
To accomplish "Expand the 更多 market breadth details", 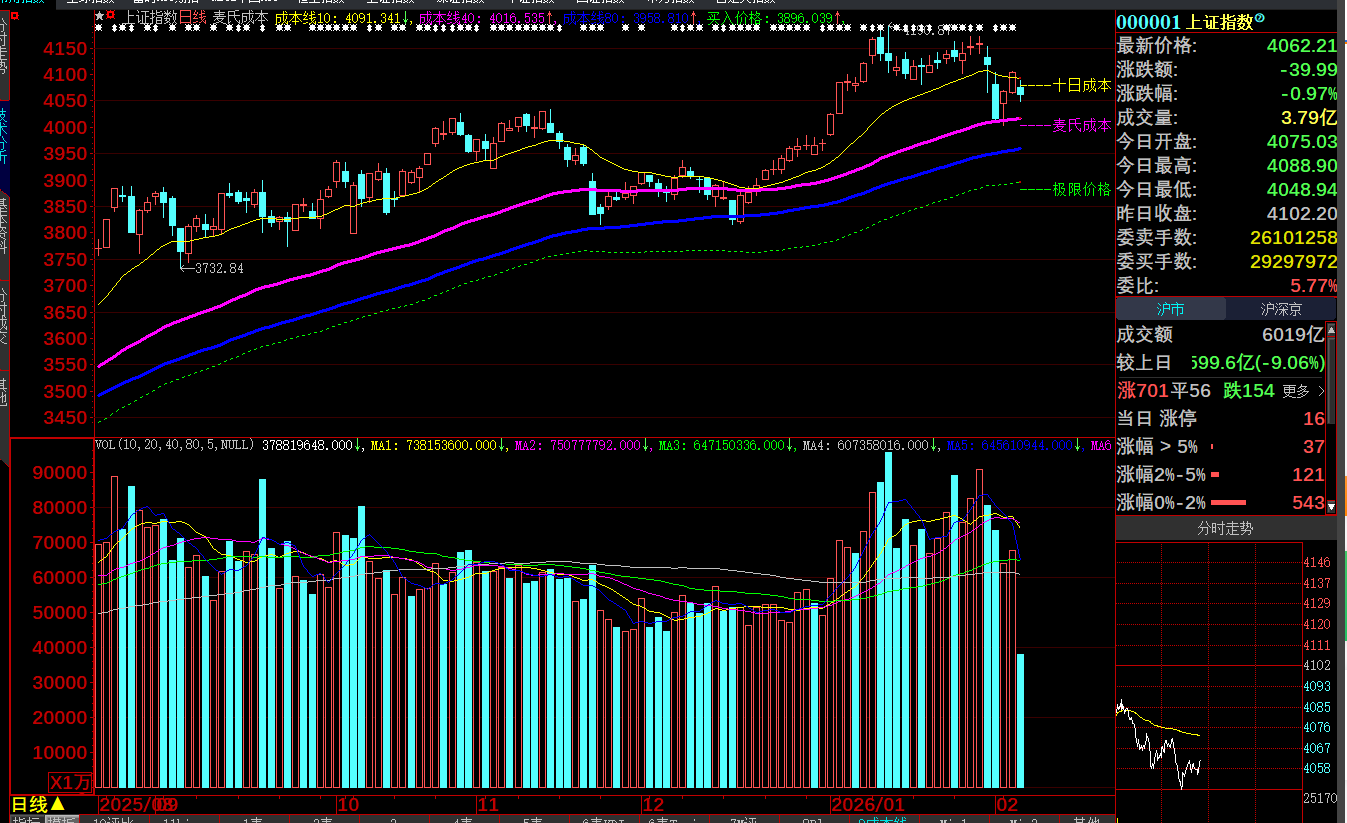I will [1302, 391].
